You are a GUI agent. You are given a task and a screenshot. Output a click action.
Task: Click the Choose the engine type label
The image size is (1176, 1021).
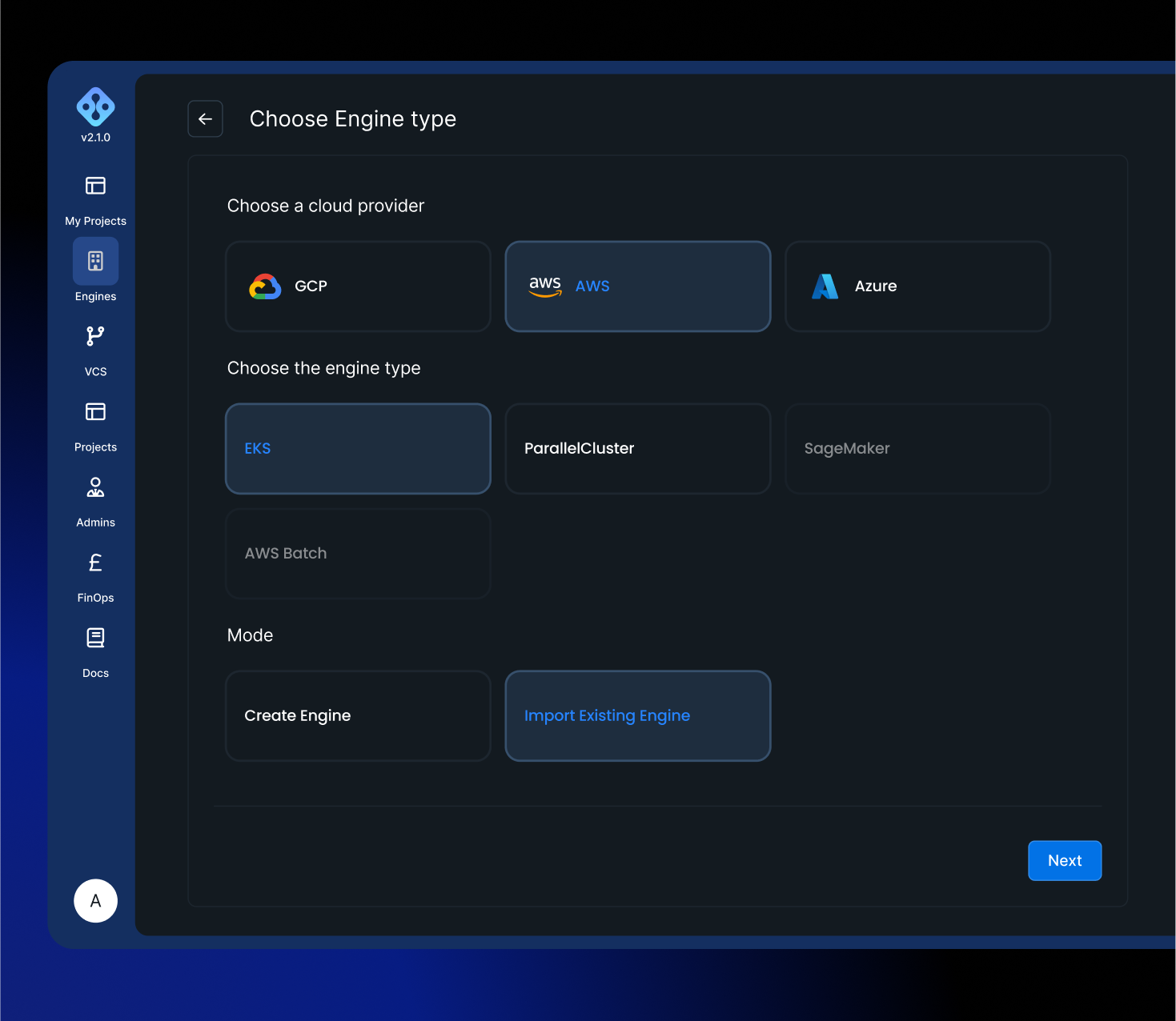click(x=323, y=368)
